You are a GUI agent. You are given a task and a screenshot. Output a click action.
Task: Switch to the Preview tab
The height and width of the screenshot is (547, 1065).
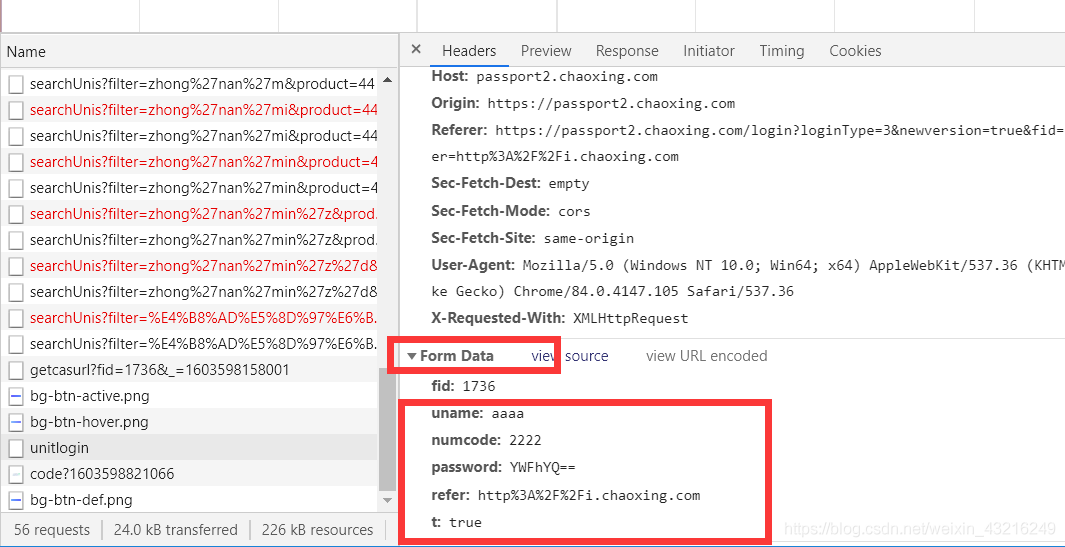click(x=546, y=51)
